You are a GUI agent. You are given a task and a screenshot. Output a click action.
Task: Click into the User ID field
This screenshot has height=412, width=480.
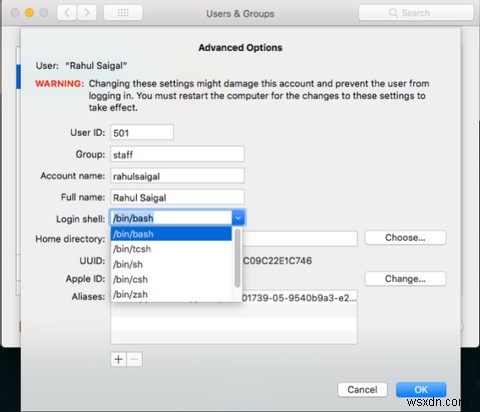[142, 132]
